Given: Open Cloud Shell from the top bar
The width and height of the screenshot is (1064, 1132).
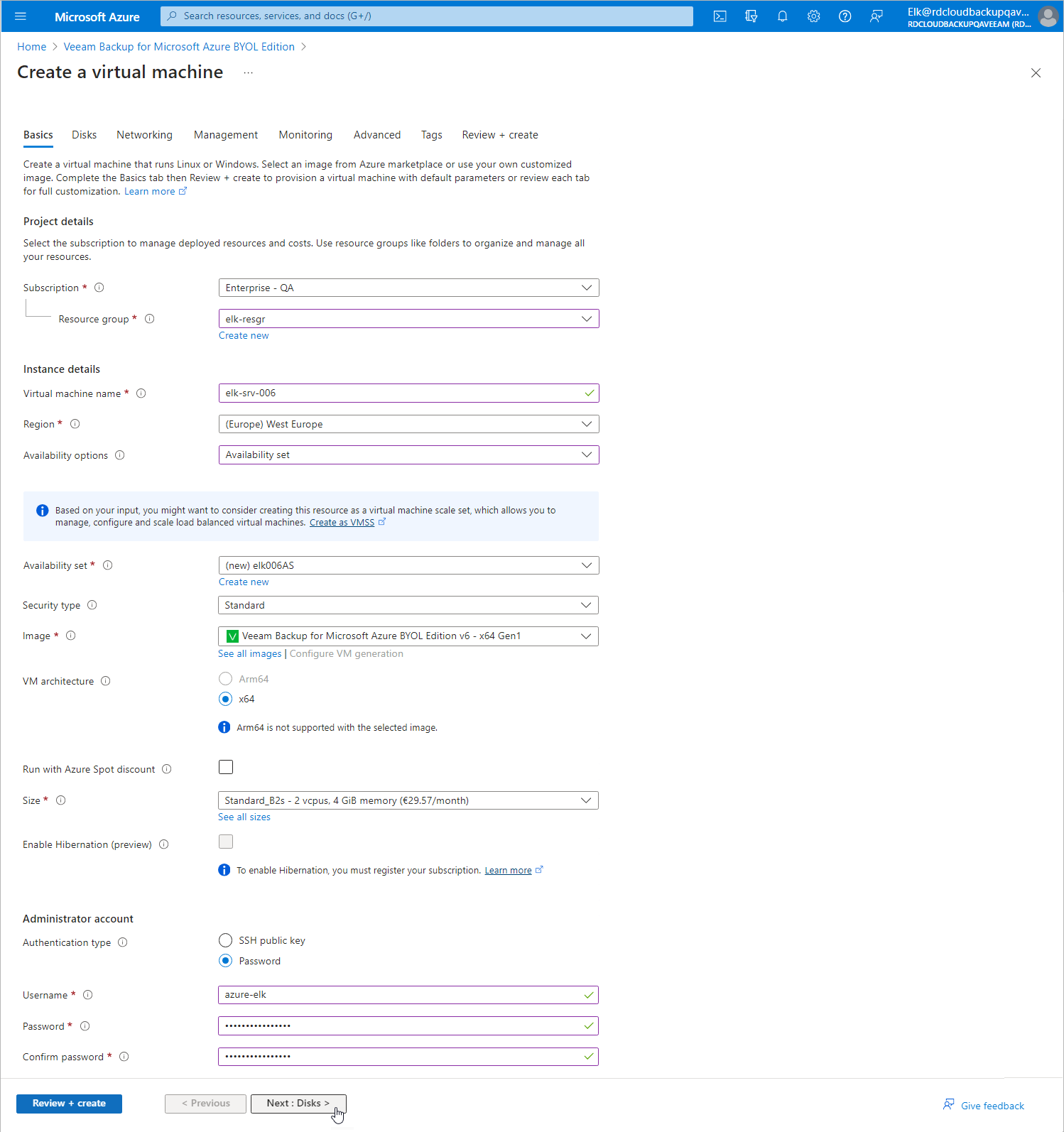Looking at the screenshot, I should 720,16.
